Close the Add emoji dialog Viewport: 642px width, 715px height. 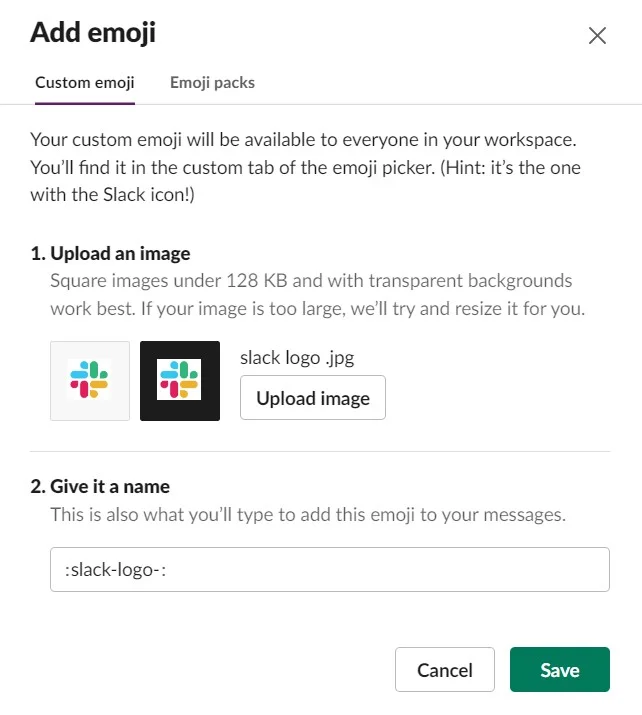[x=597, y=36]
